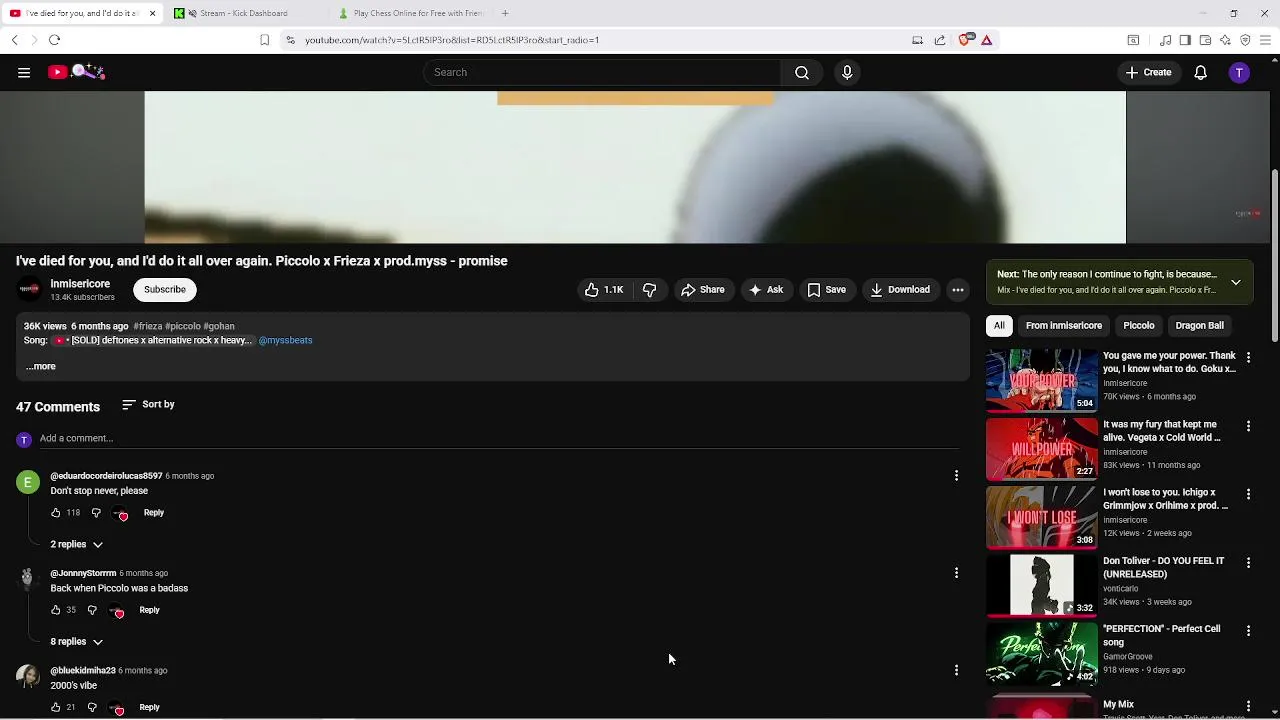
Task: Open the browser main menu
Action: 1266,40
